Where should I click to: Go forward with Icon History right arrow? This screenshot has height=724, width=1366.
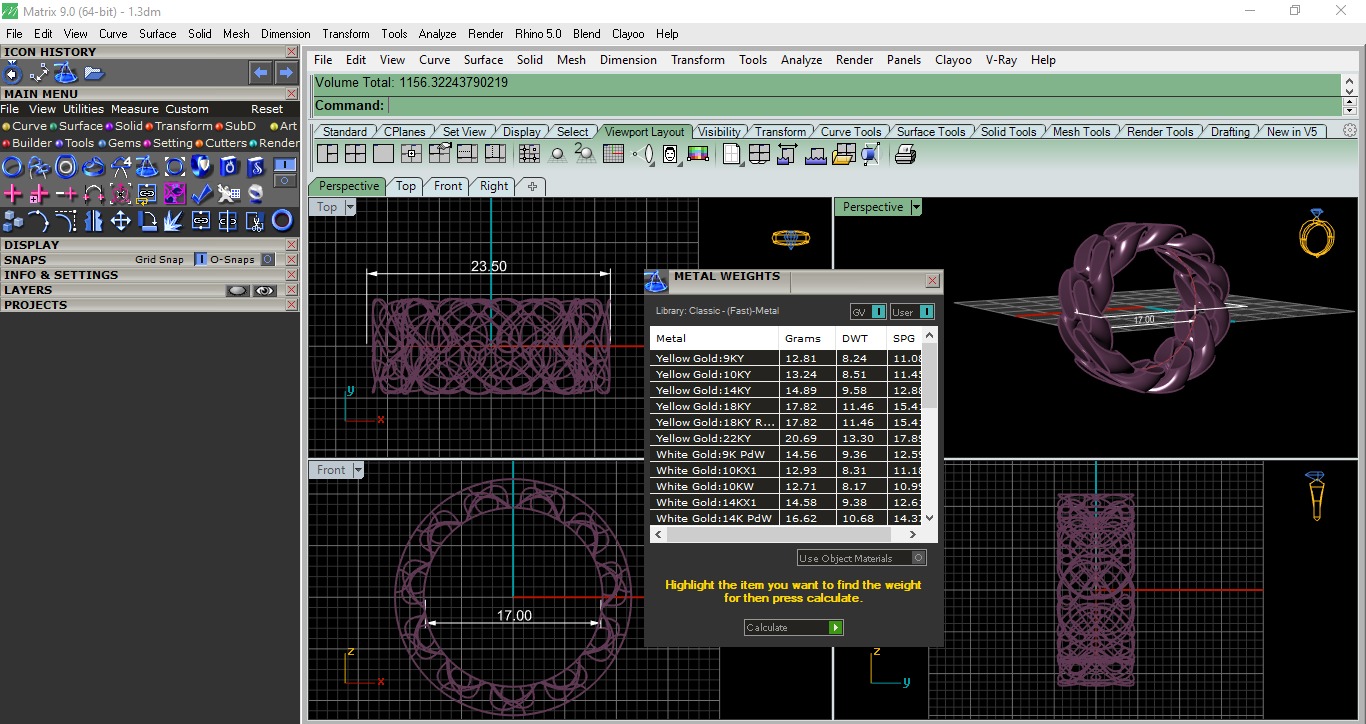(286, 73)
